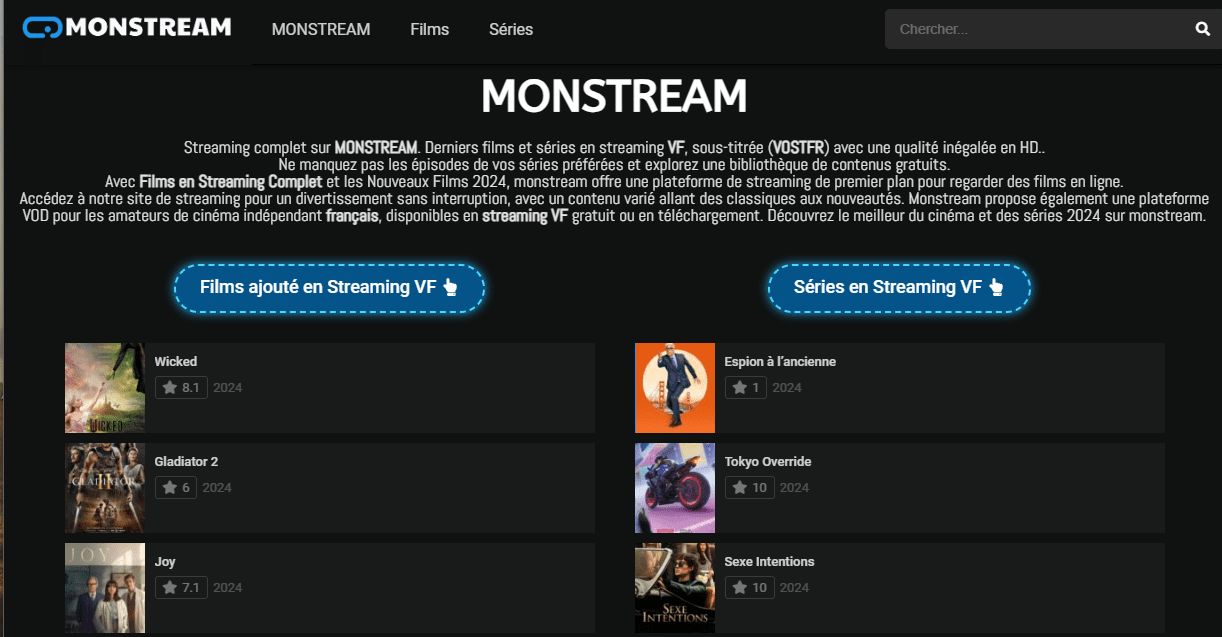
Task: Open the Films menu
Action: [x=430, y=29]
